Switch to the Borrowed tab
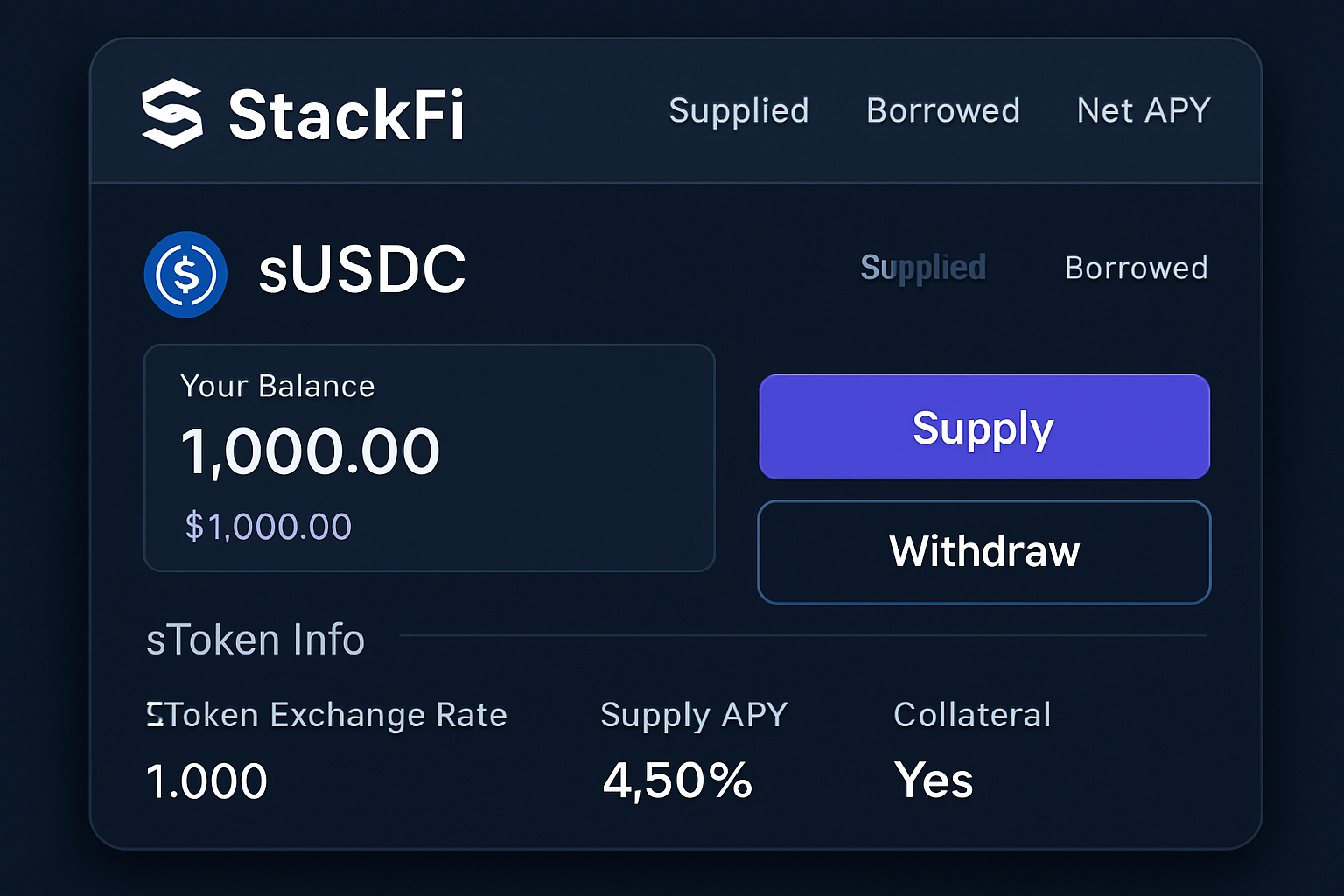This screenshot has height=896, width=1344. (x=1136, y=268)
